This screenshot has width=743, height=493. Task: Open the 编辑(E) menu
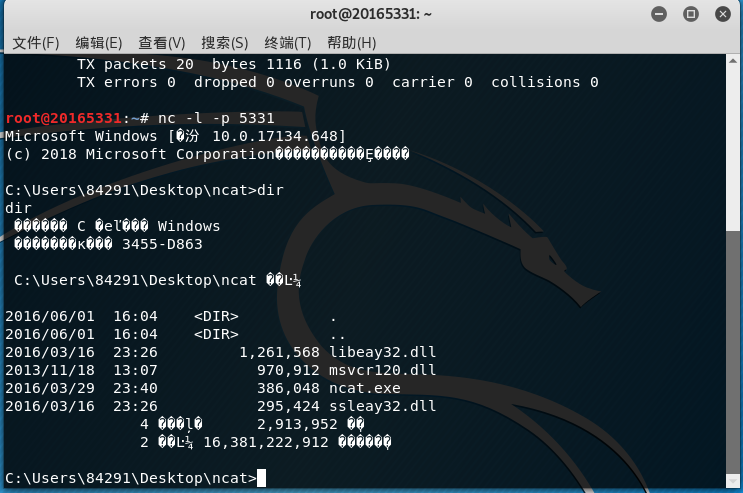[x=99, y=43]
